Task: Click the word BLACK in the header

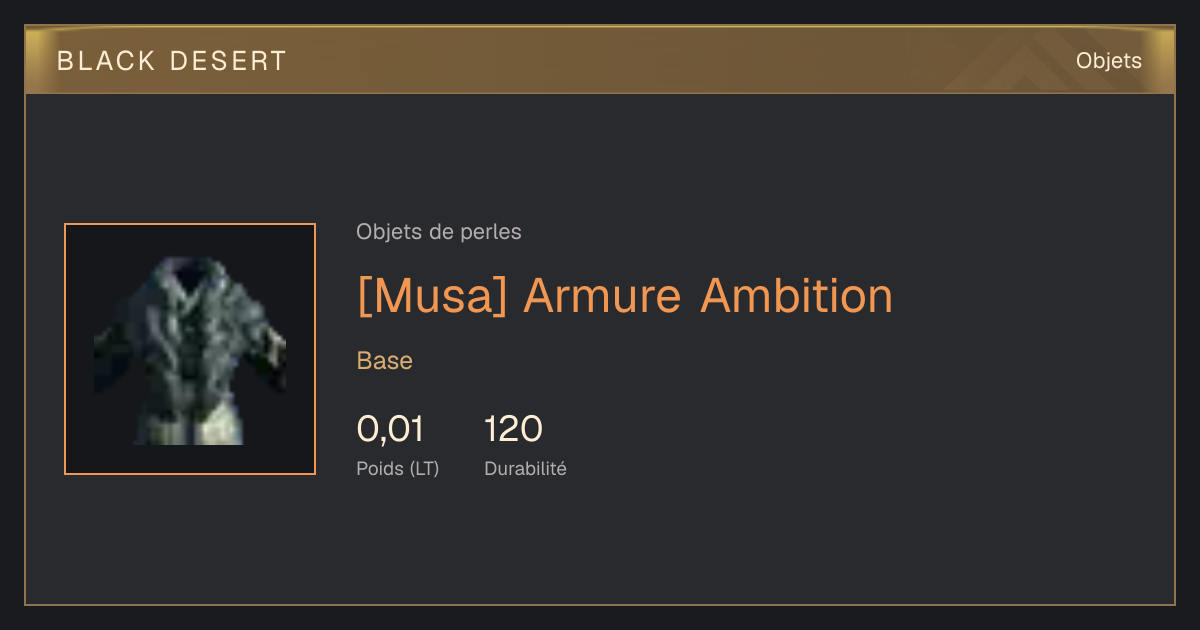Action: pyautogui.click(x=107, y=61)
